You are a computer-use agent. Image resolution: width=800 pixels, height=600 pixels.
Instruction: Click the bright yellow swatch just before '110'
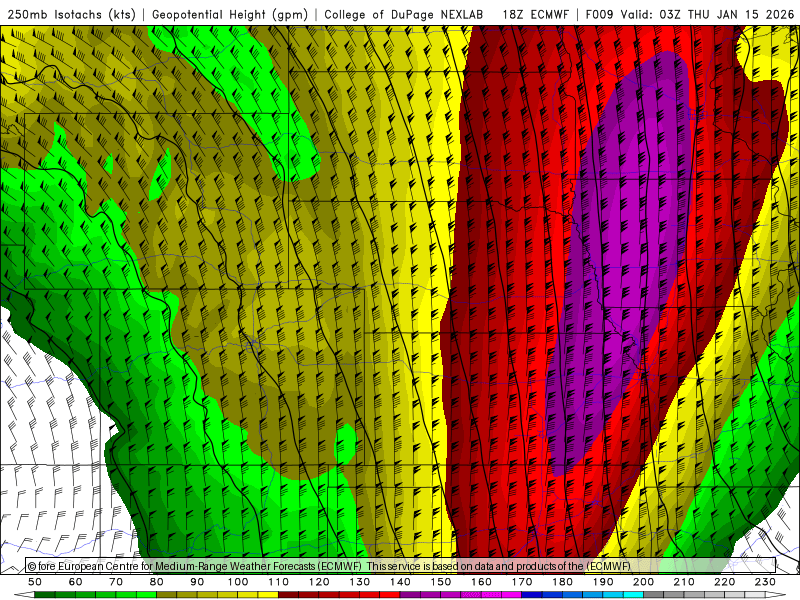click(x=268, y=595)
